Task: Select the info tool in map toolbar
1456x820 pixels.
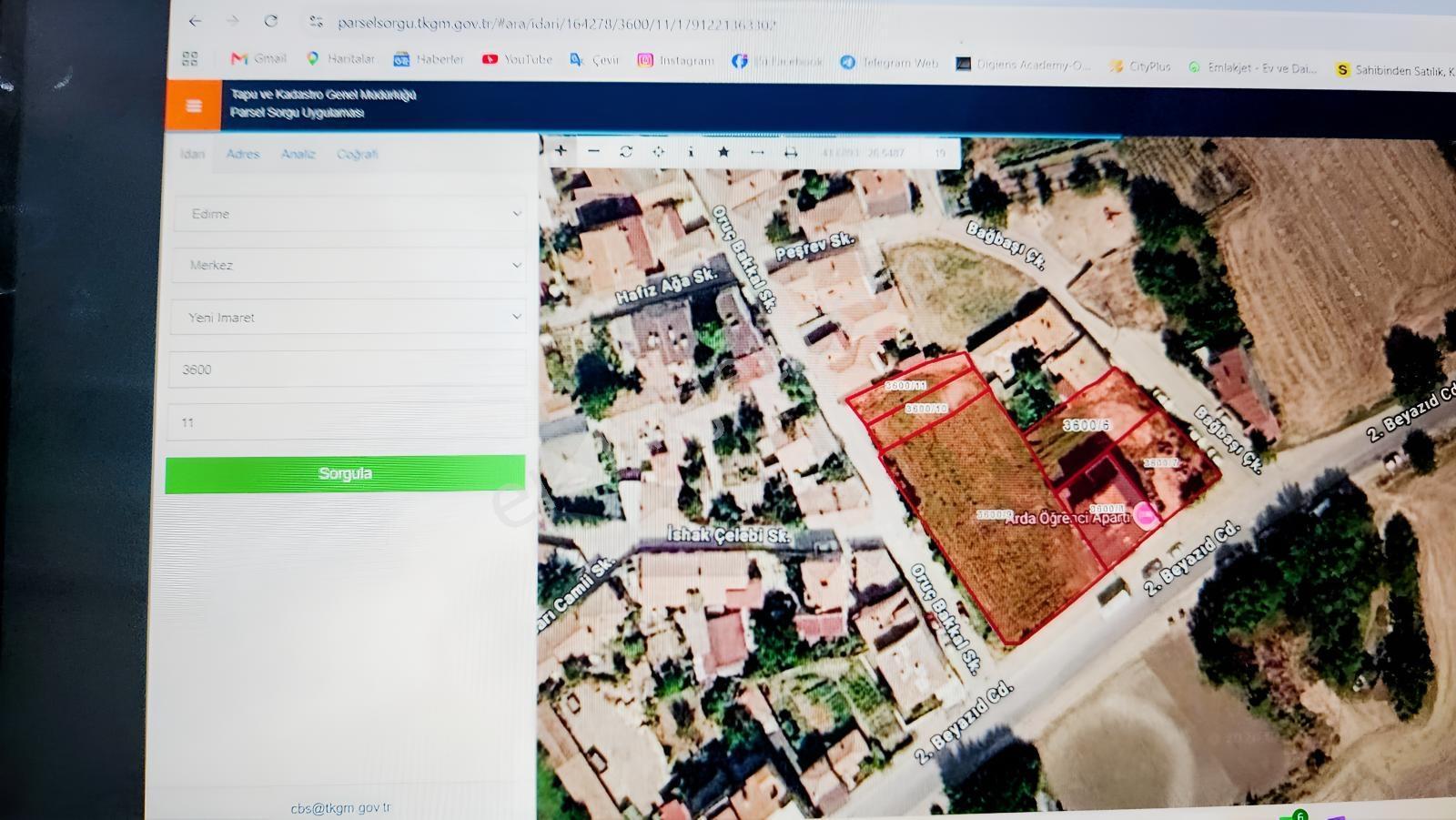Action: coord(691,151)
